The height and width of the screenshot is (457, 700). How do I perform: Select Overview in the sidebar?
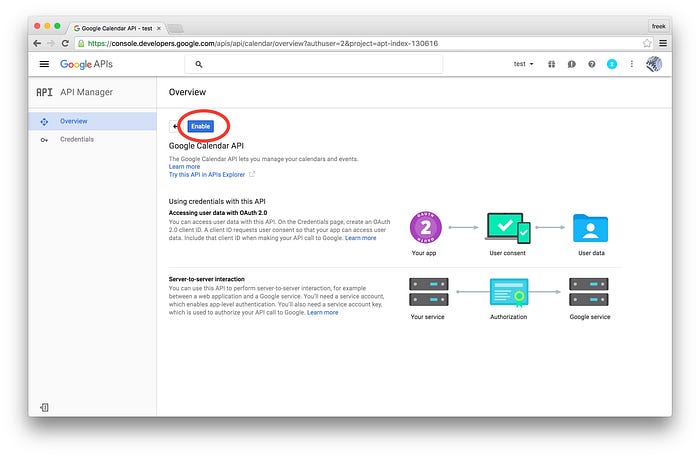pos(92,121)
